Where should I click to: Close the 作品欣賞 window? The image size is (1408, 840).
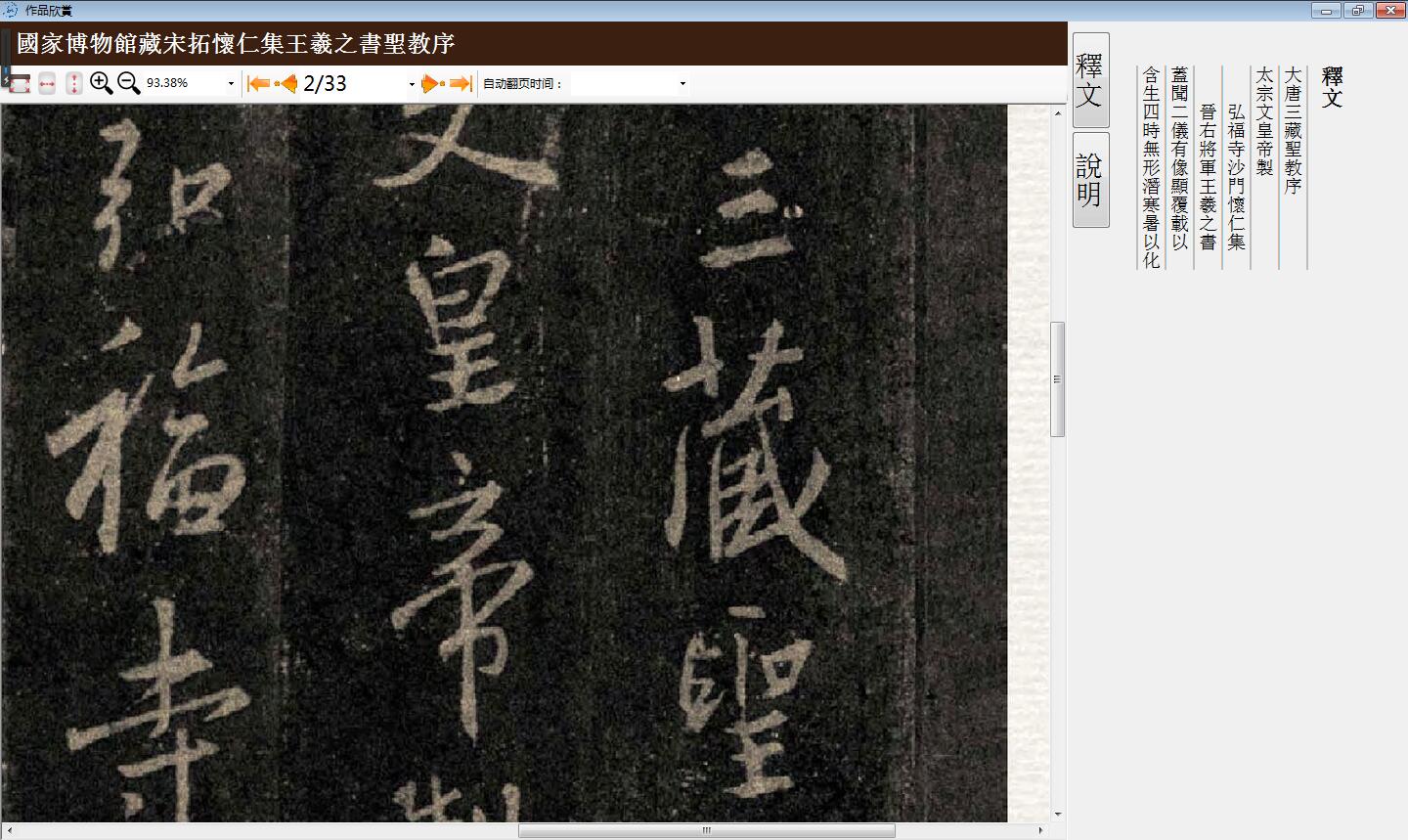click(1389, 11)
